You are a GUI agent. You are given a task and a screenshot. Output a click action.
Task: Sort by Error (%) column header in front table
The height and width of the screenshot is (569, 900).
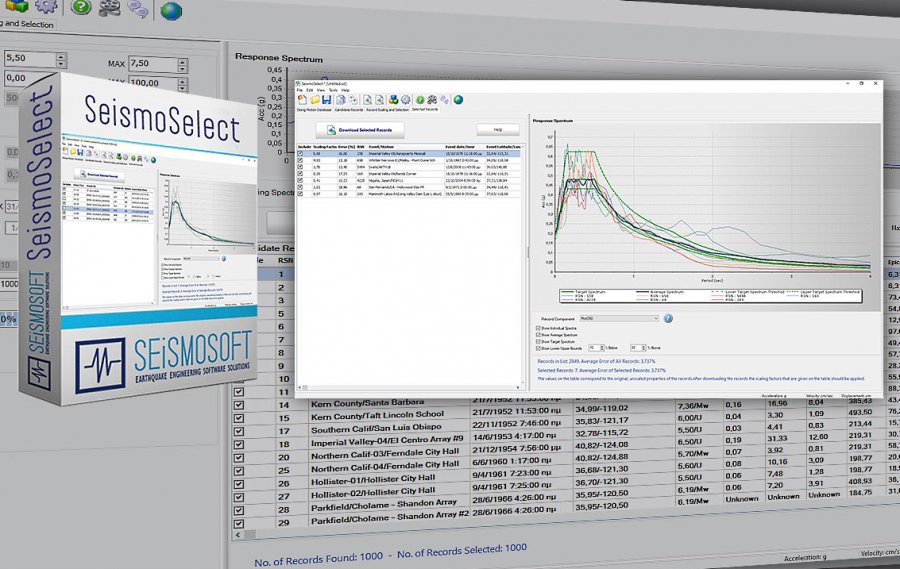[x=347, y=147]
